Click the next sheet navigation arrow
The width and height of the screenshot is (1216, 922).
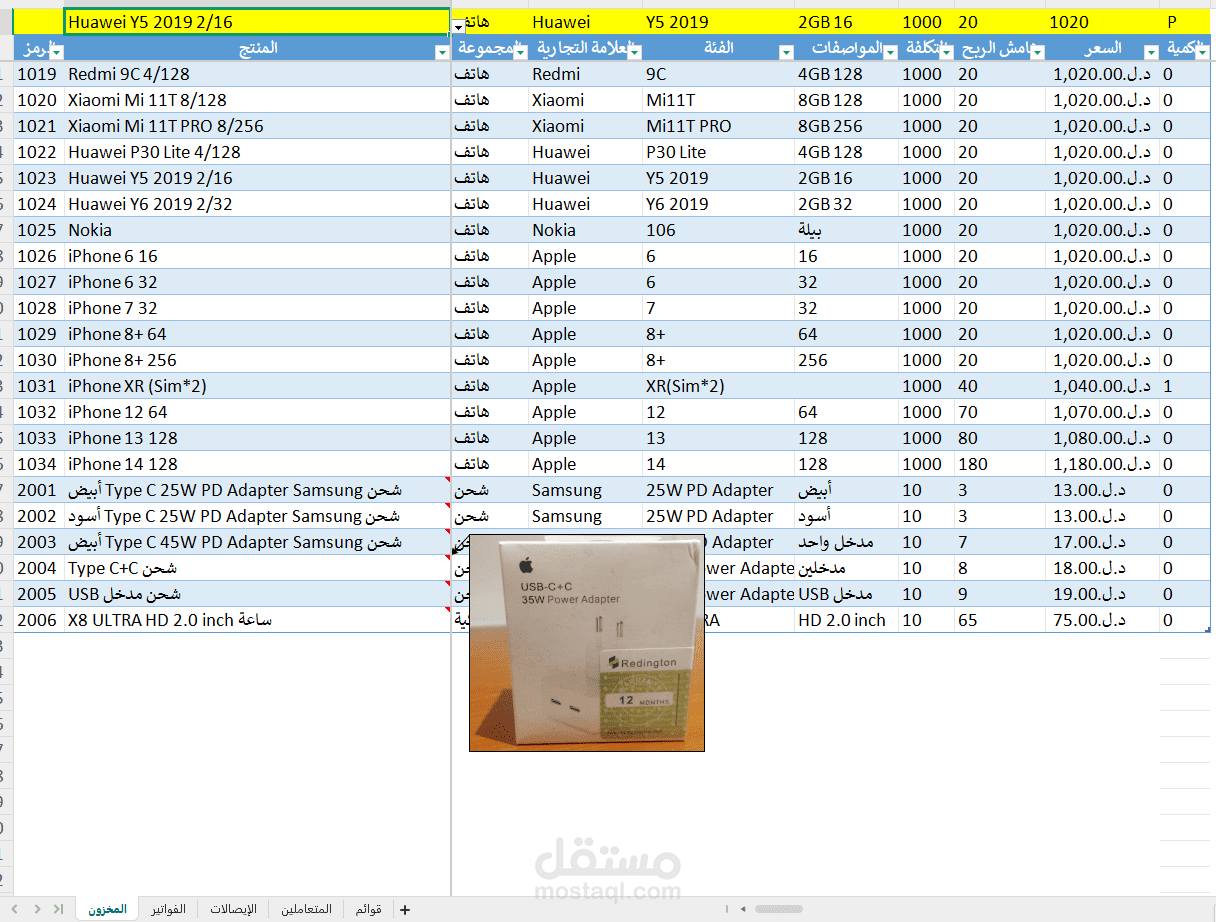pos(38,909)
